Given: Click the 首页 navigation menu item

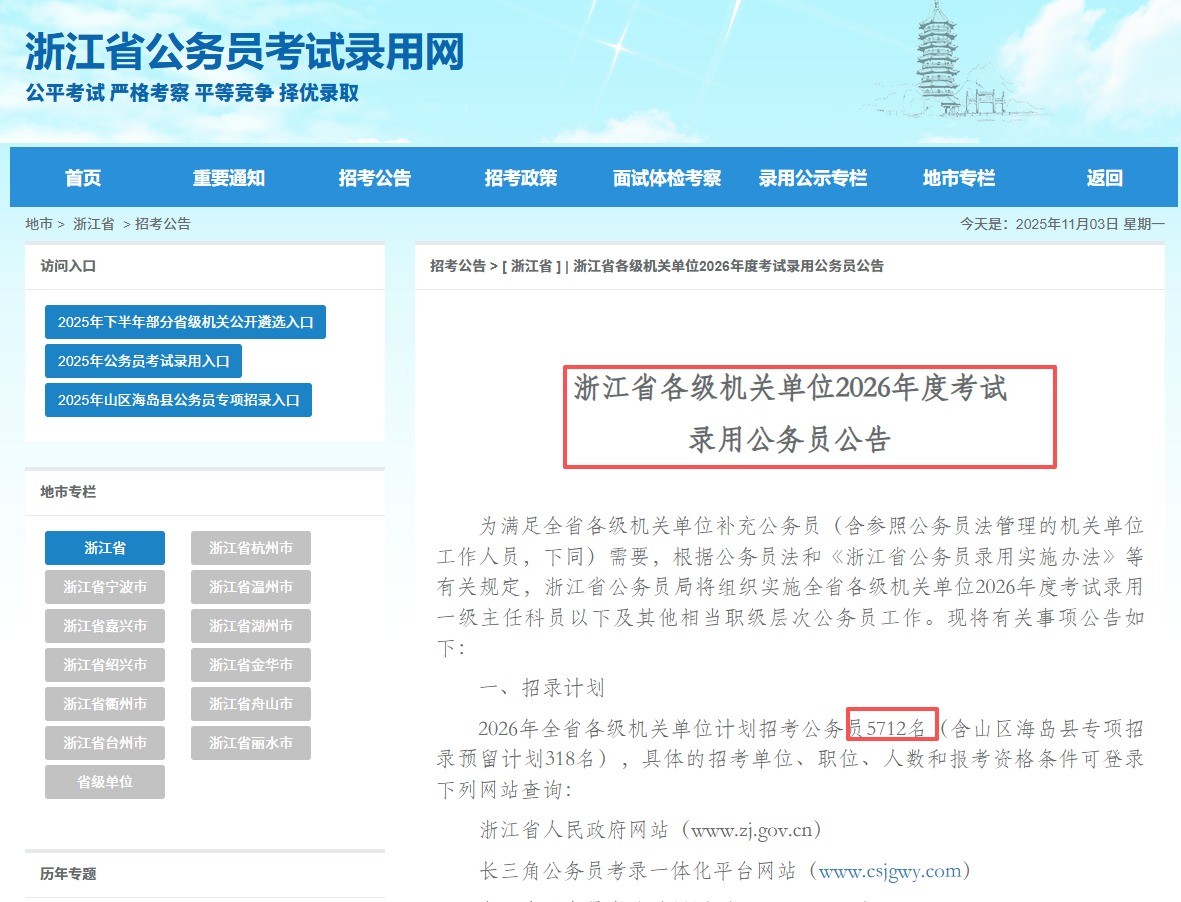Looking at the screenshot, I should [x=83, y=178].
